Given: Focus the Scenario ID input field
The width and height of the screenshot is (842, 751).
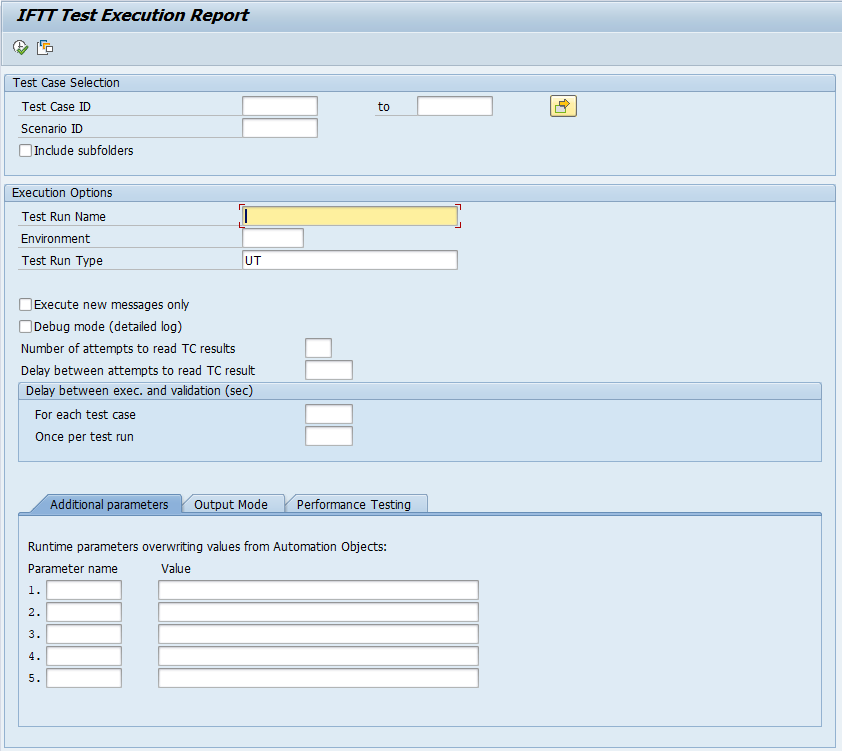Looking at the screenshot, I should tap(280, 128).
